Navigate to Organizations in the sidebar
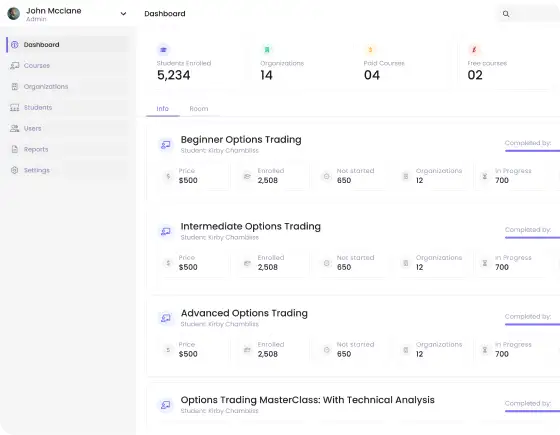This screenshot has height=435, width=560. [x=68, y=86]
